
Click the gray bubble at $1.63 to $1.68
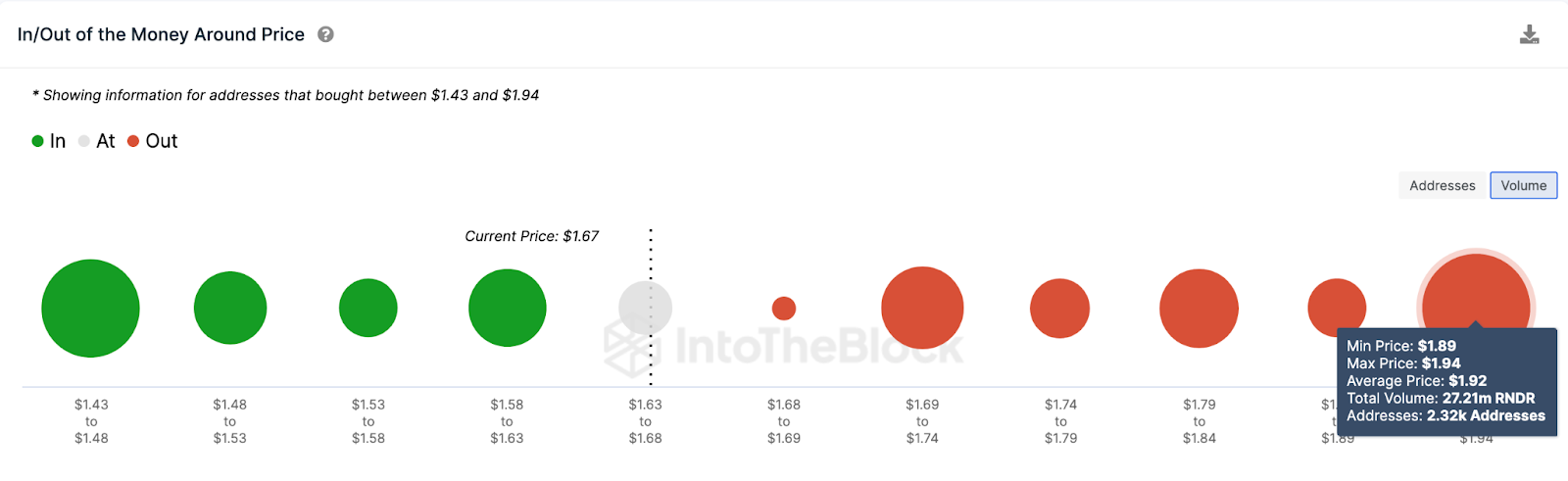(645, 309)
